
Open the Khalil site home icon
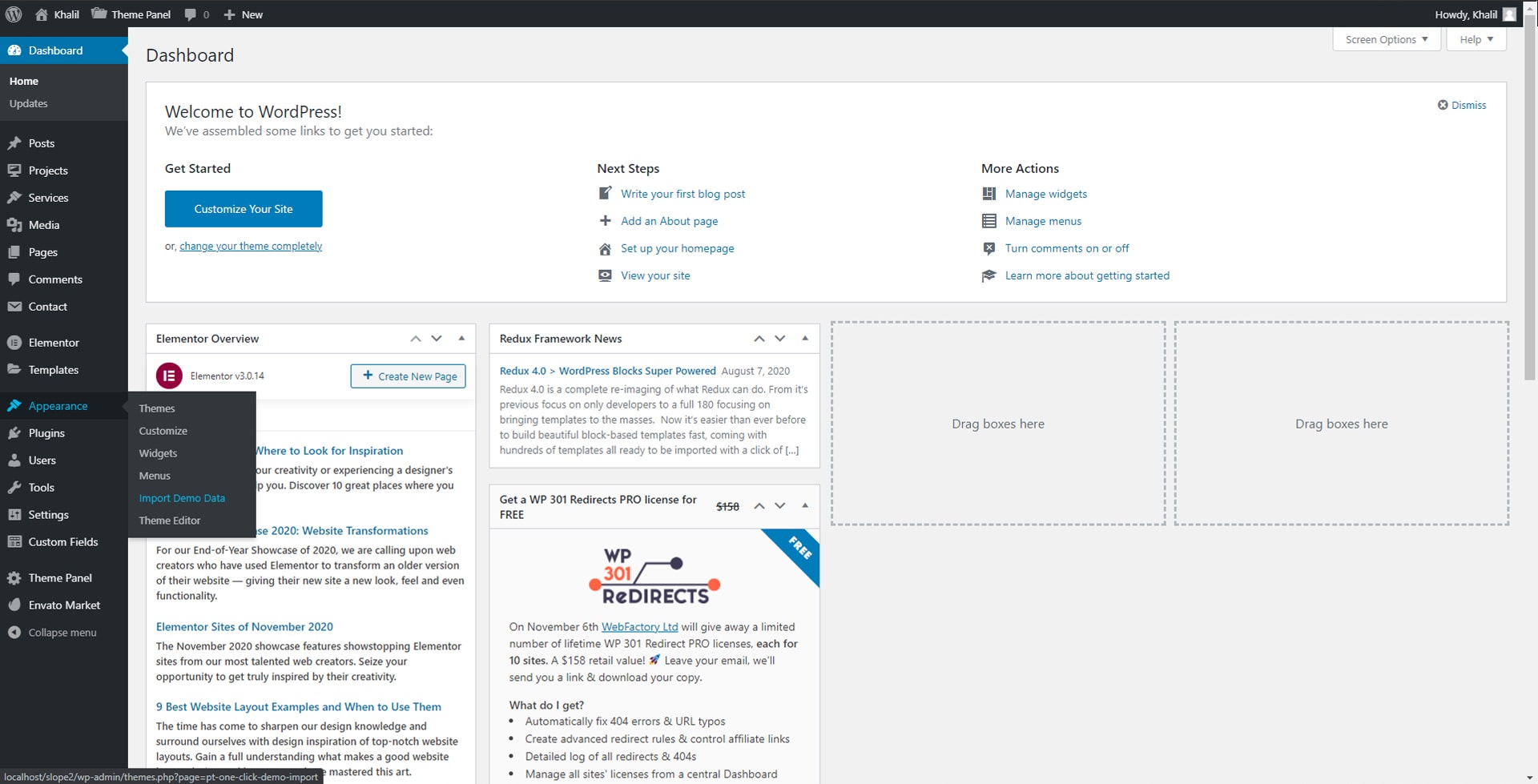click(x=42, y=14)
